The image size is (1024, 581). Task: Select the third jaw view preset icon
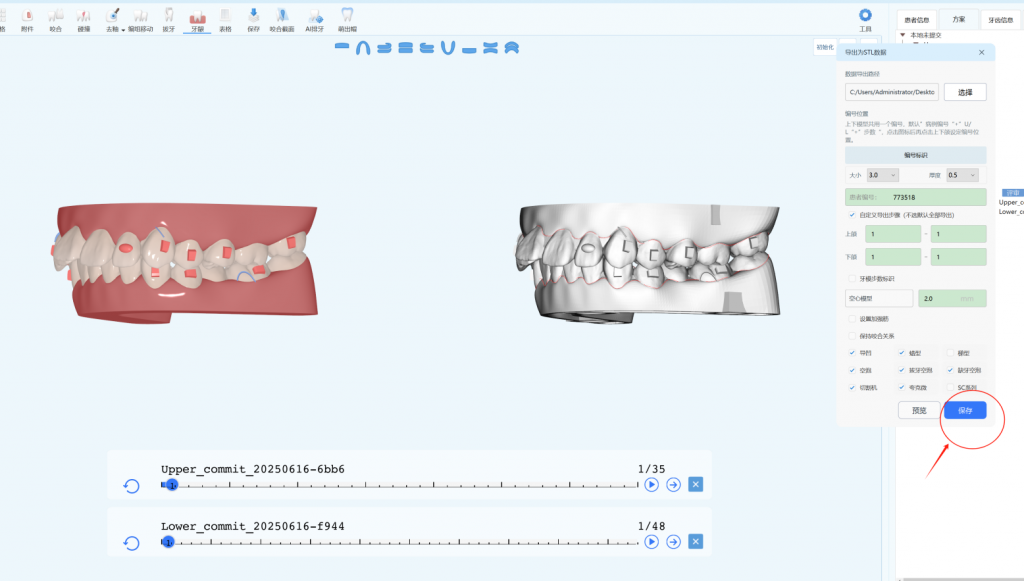[x=385, y=48]
